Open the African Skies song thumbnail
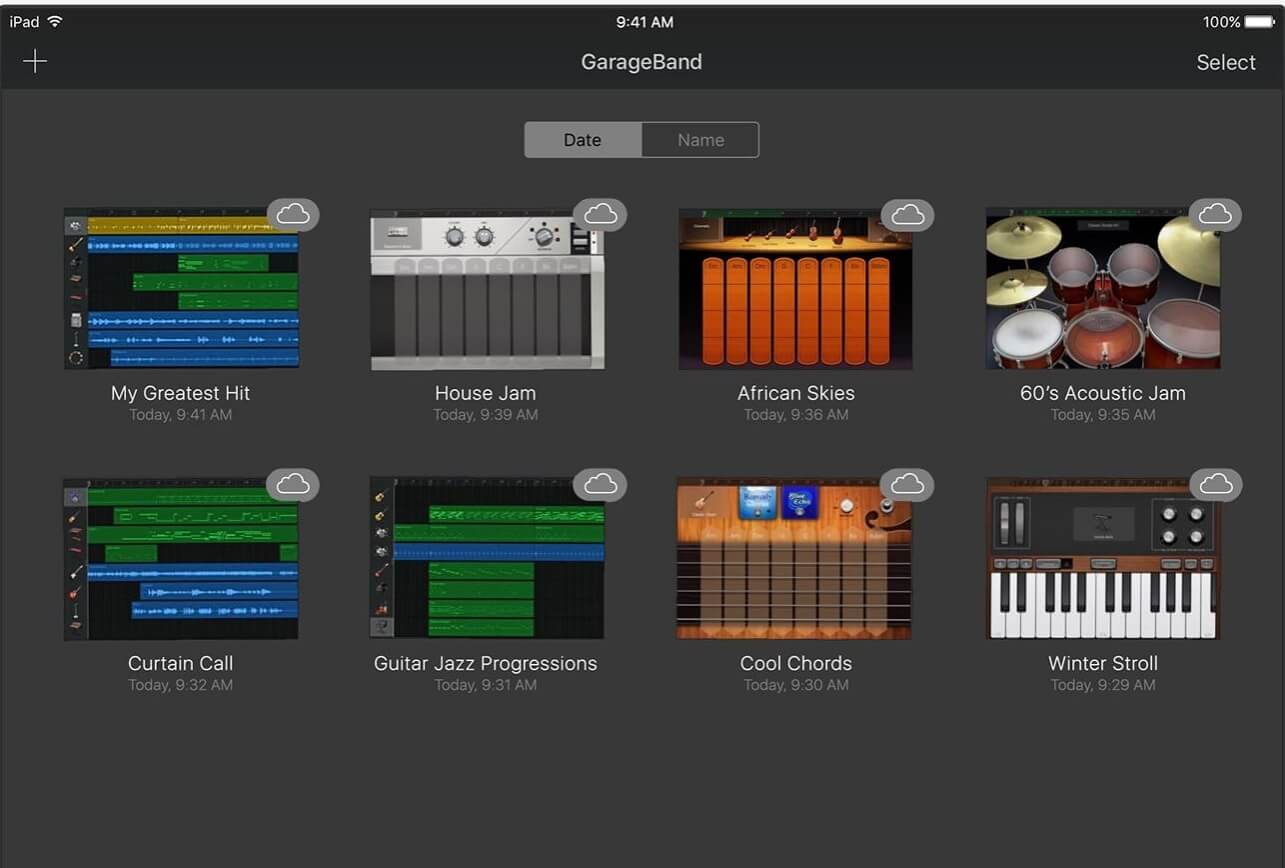Viewport: 1285px width, 868px height. click(x=795, y=289)
